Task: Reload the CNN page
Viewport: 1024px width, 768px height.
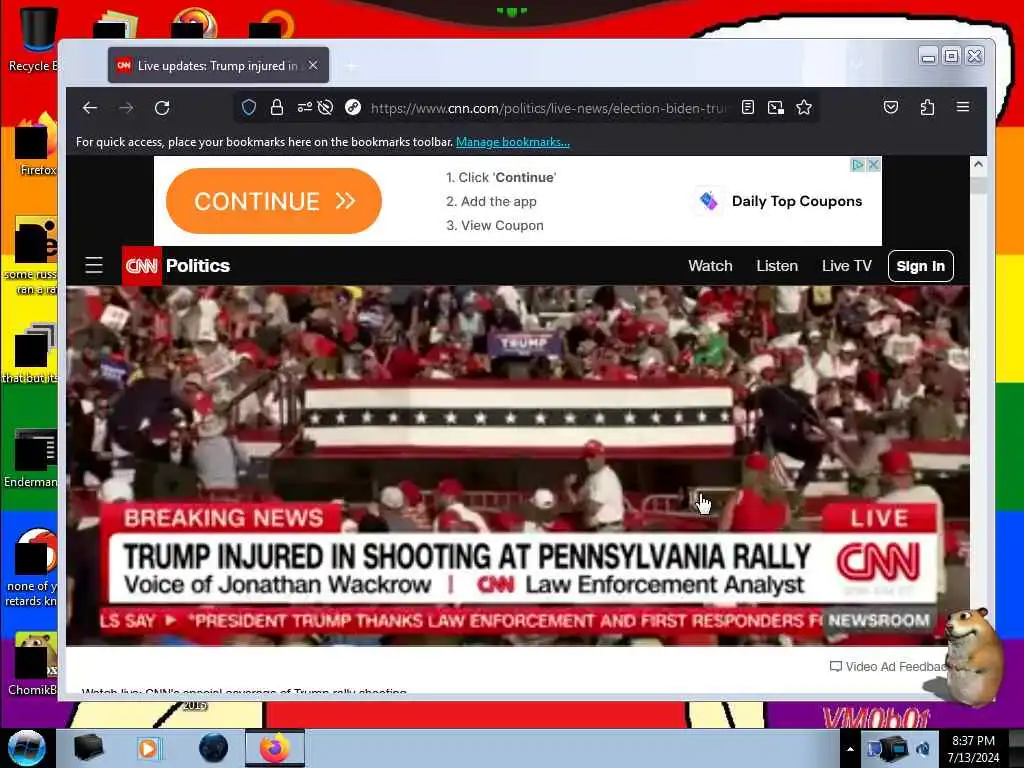Action: point(162,108)
